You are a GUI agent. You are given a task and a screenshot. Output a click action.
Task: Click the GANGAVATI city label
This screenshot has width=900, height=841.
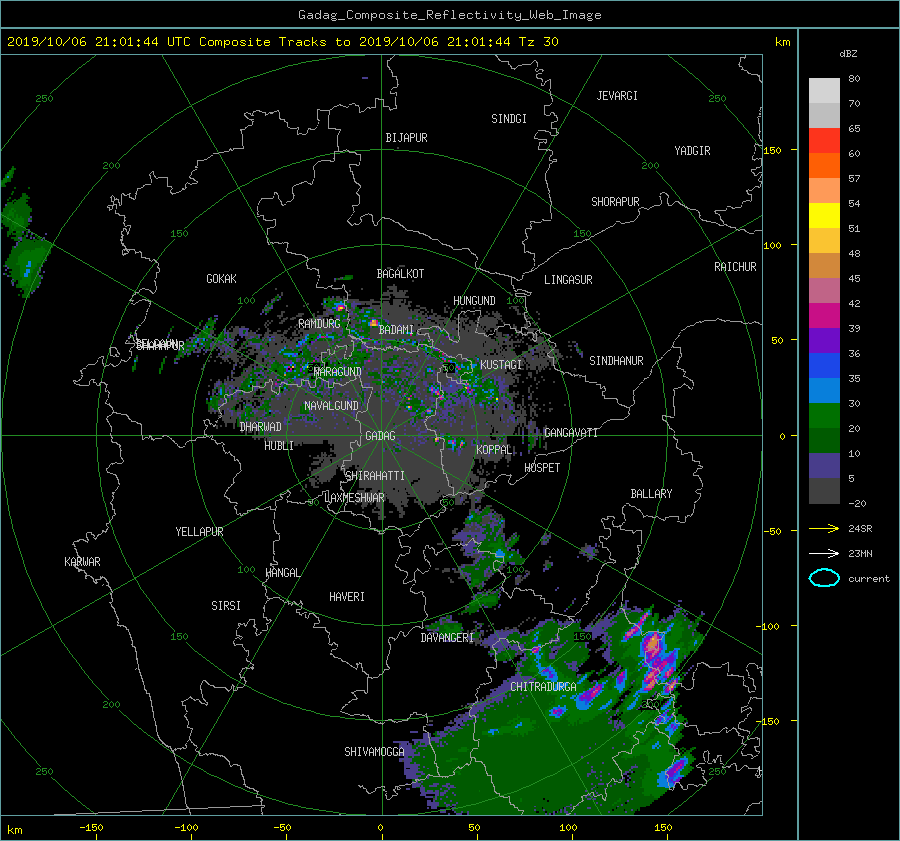pos(571,433)
